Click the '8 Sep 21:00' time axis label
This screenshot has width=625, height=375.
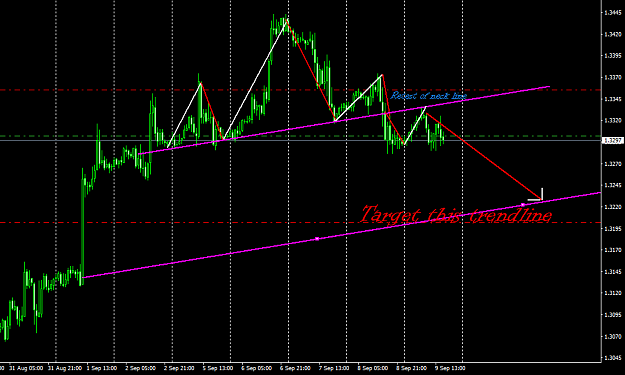(x=411, y=368)
